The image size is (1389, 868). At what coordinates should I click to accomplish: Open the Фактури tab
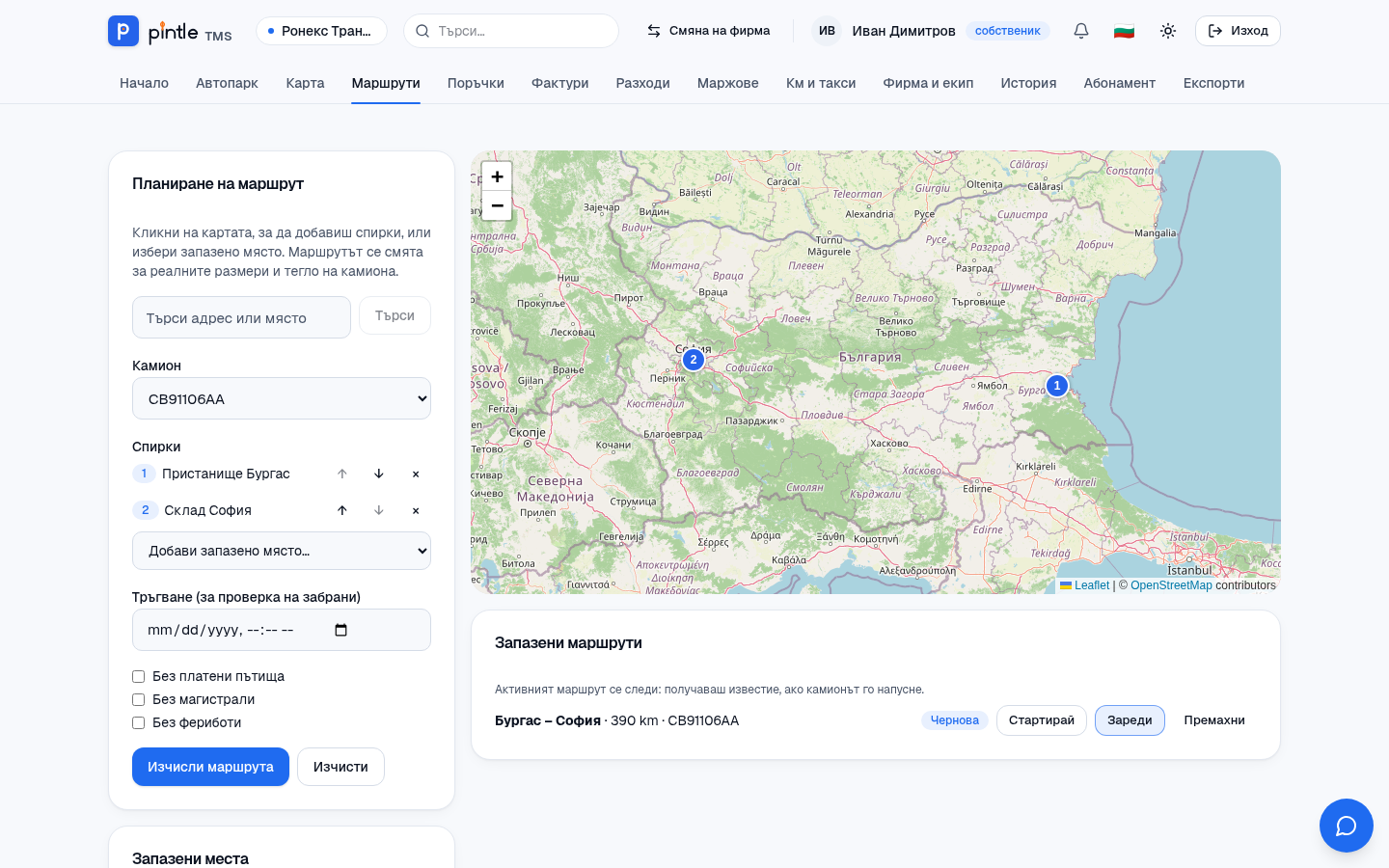559,83
